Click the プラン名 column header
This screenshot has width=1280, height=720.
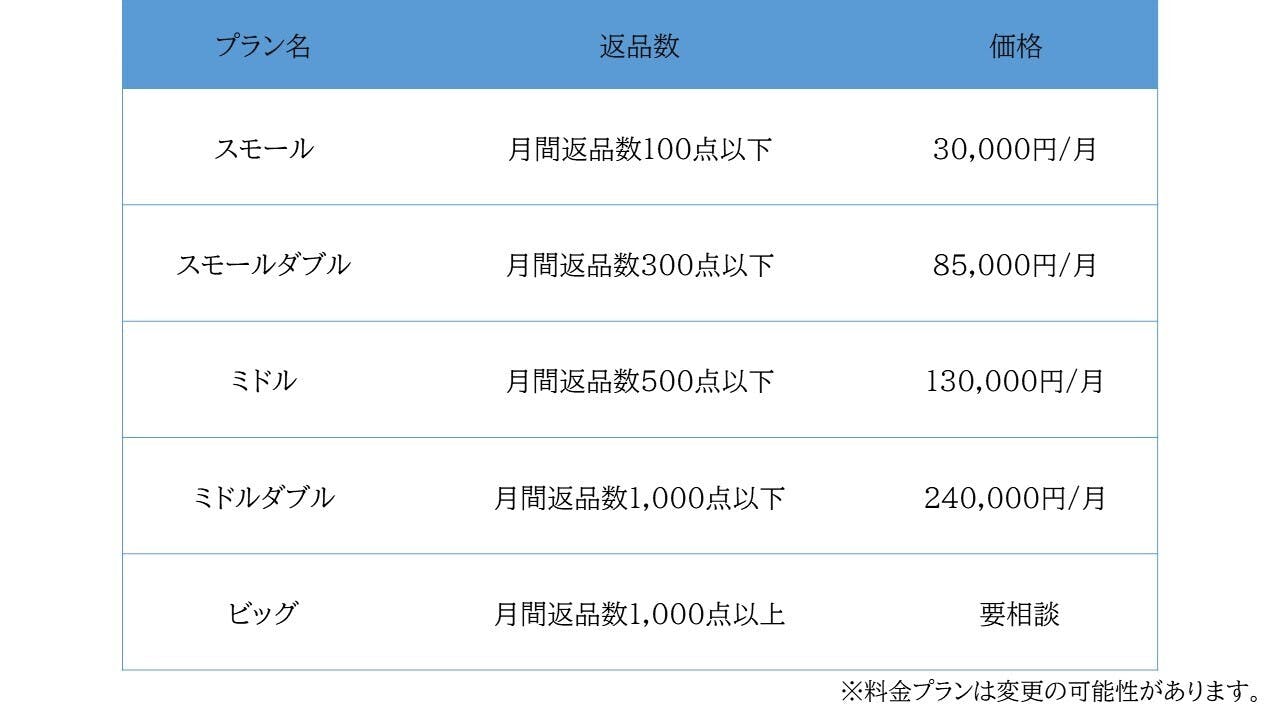pos(263,47)
